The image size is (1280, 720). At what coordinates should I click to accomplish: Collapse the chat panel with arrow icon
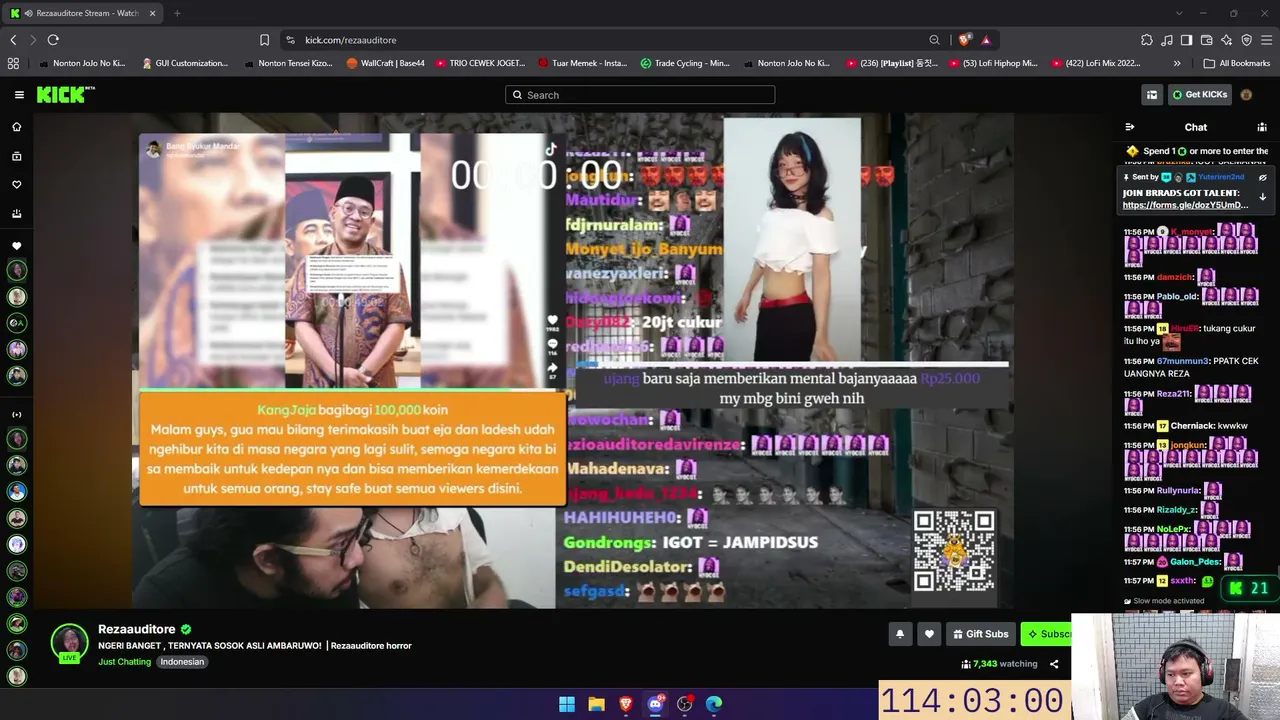pos(1130,127)
